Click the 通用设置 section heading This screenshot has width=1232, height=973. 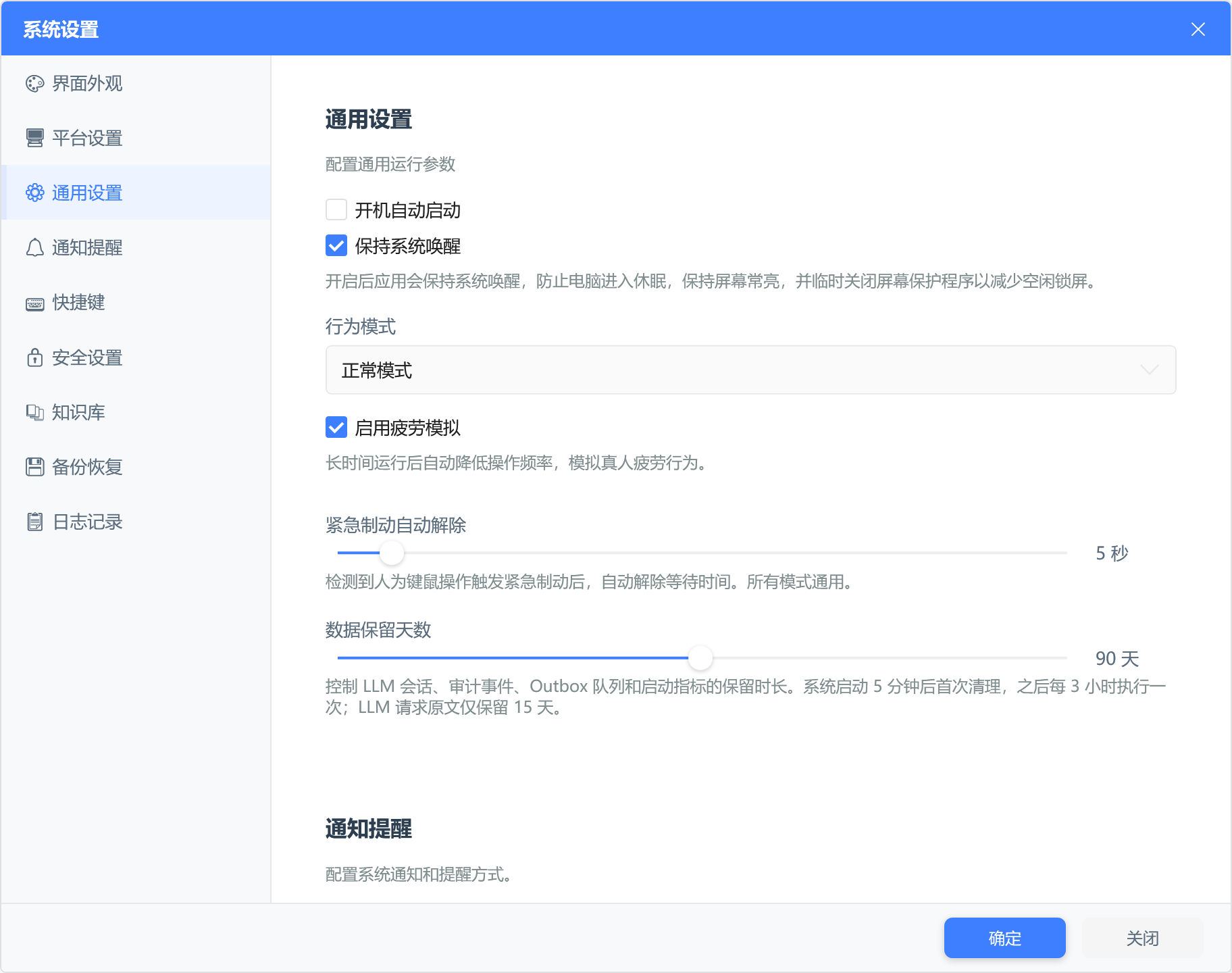pos(369,120)
